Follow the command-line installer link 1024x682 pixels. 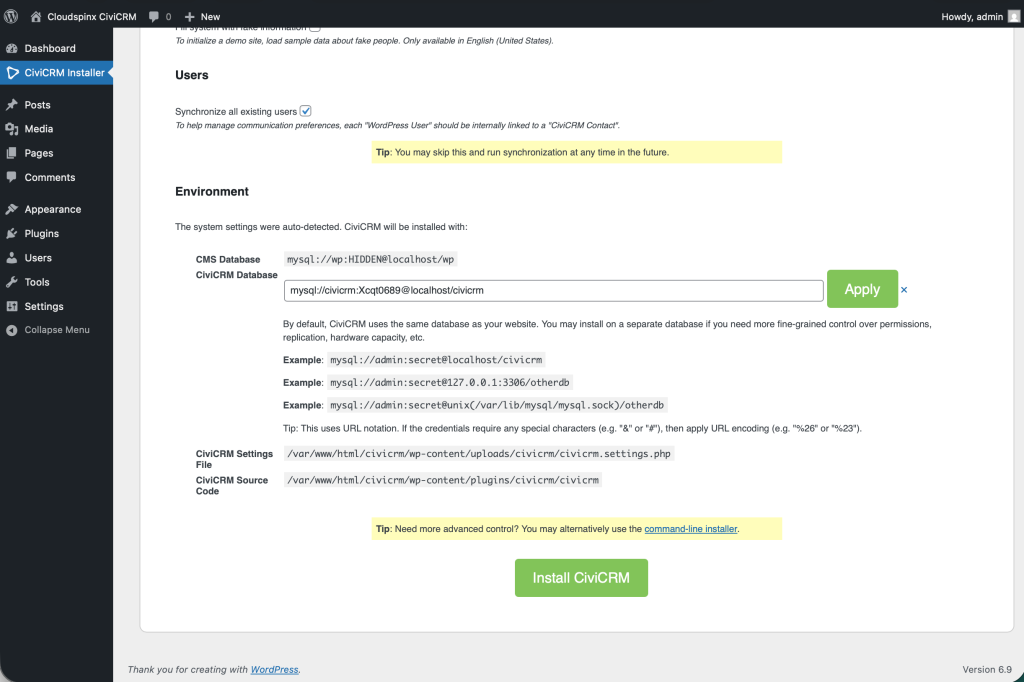pyautogui.click(x=690, y=528)
